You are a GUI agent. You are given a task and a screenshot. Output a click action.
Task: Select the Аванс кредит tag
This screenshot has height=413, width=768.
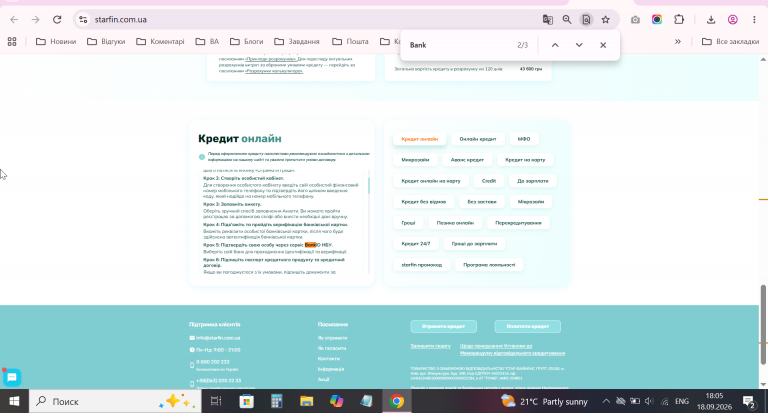click(467, 160)
